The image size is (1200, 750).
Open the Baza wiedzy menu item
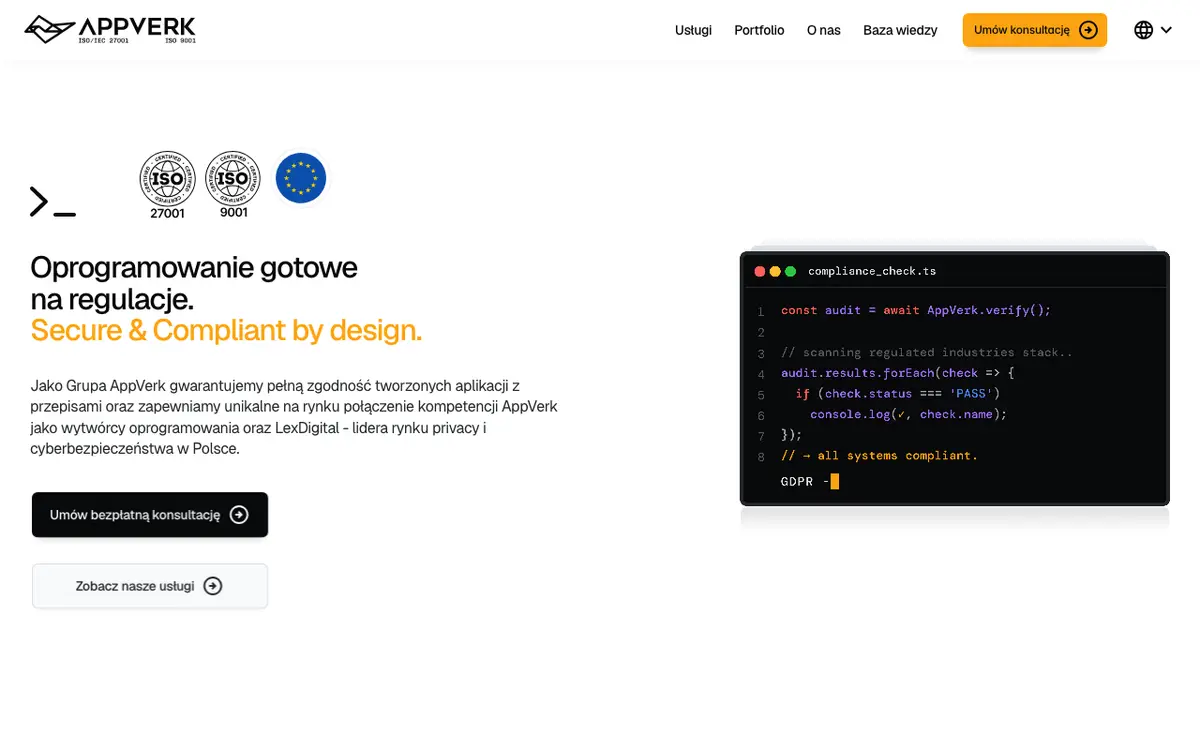pos(900,30)
